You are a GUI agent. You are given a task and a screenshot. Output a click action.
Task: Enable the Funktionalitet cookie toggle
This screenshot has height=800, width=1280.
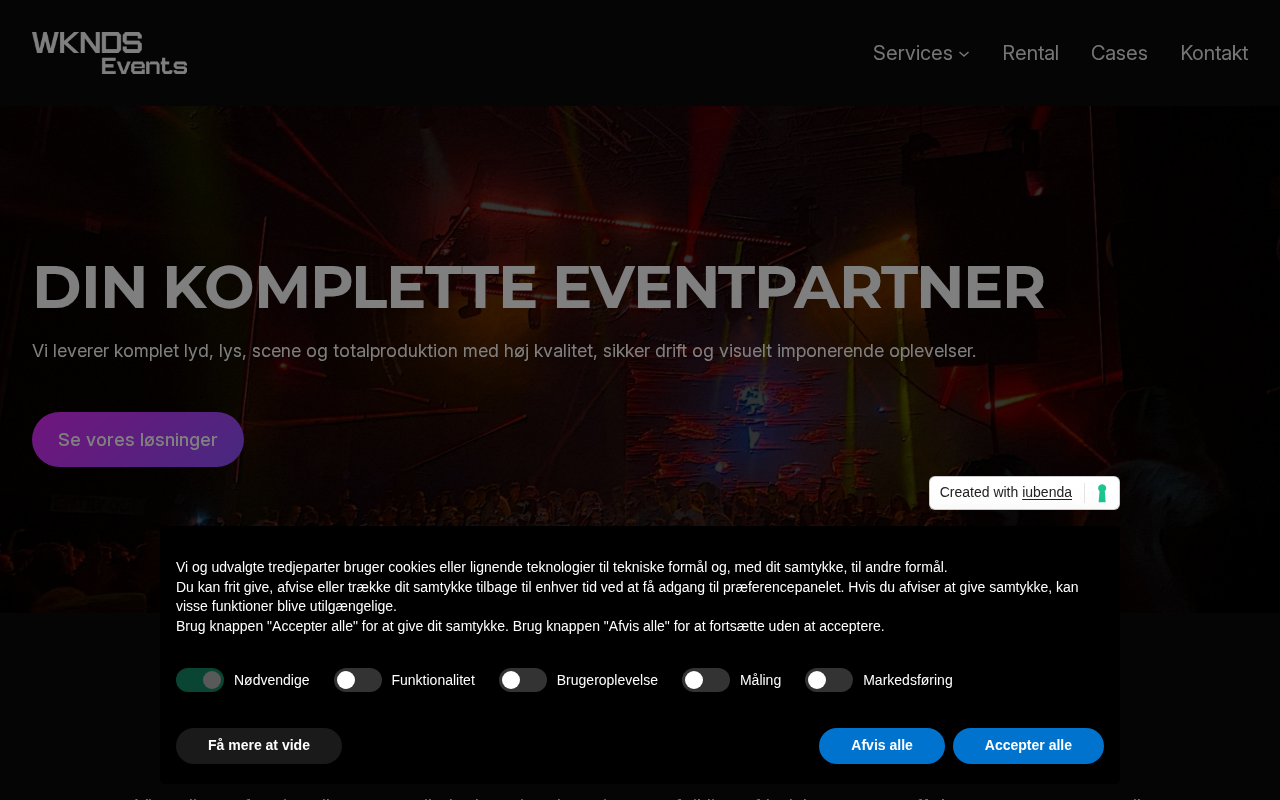click(x=358, y=680)
